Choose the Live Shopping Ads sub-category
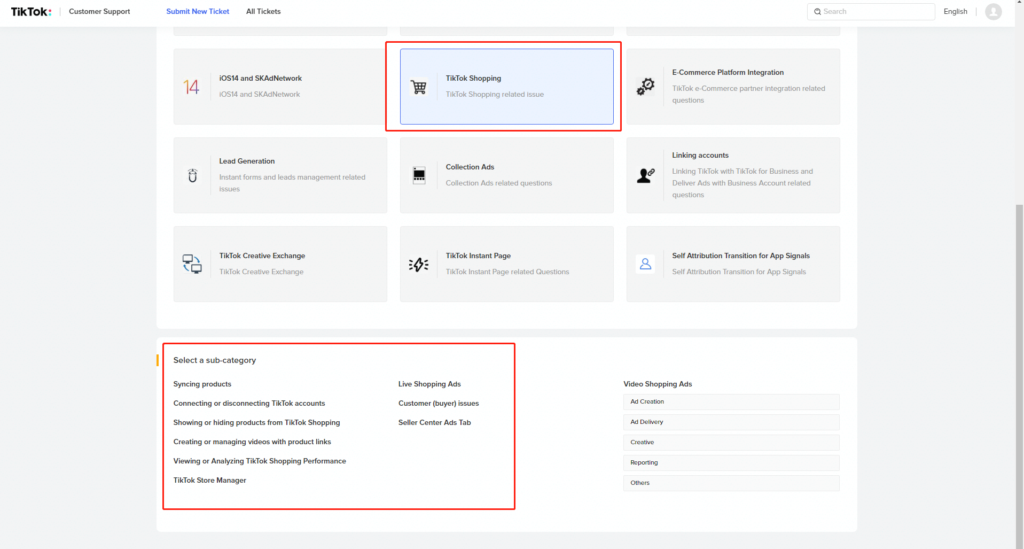Image resolution: width=1024 pixels, height=549 pixels. (429, 384)
